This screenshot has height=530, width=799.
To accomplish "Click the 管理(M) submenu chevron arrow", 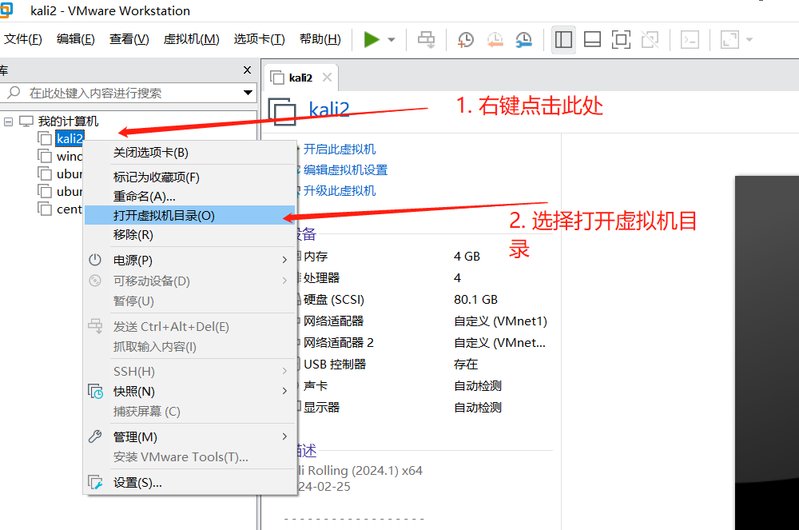I will 284,437.
